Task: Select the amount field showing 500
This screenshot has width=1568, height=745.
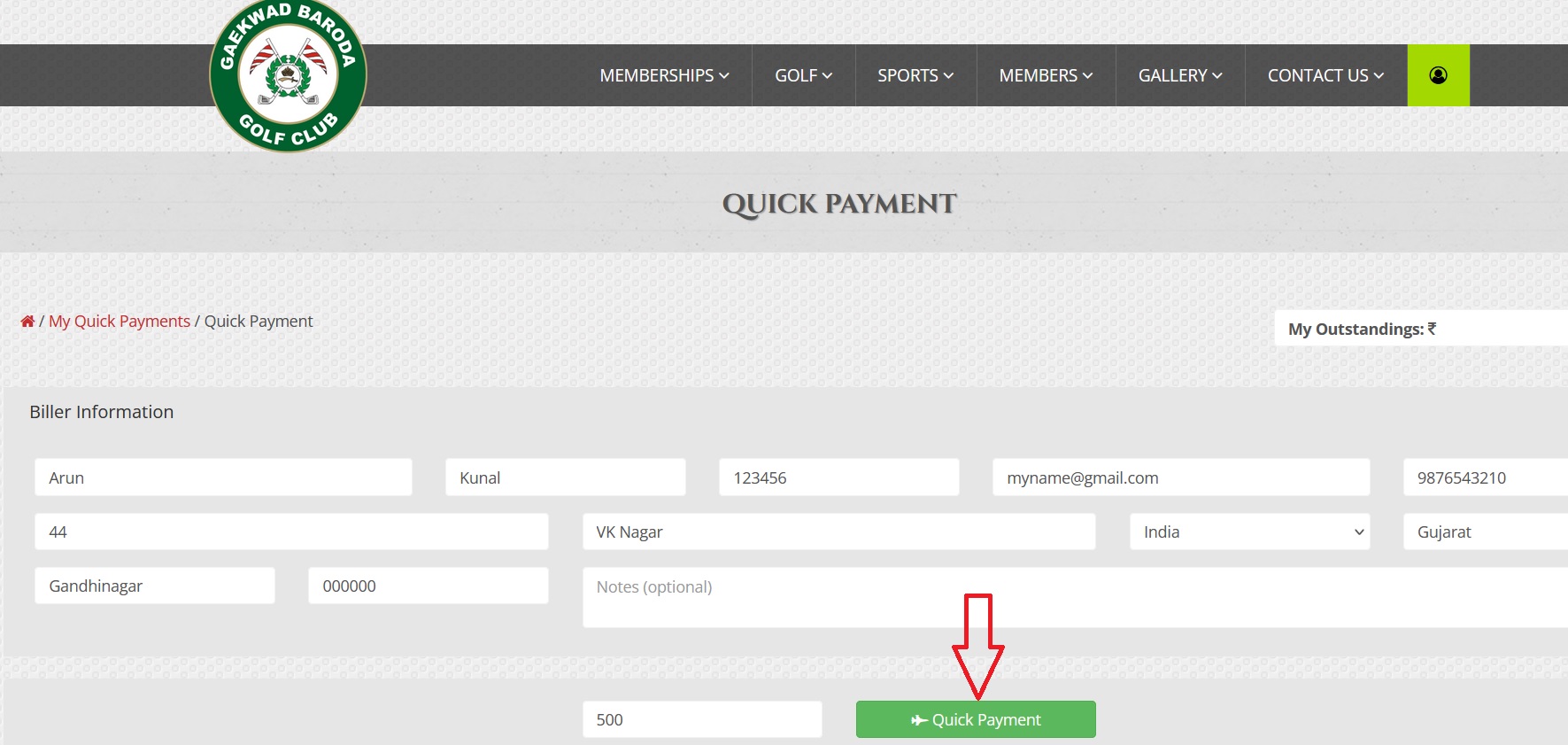Action: click(701, 719)
